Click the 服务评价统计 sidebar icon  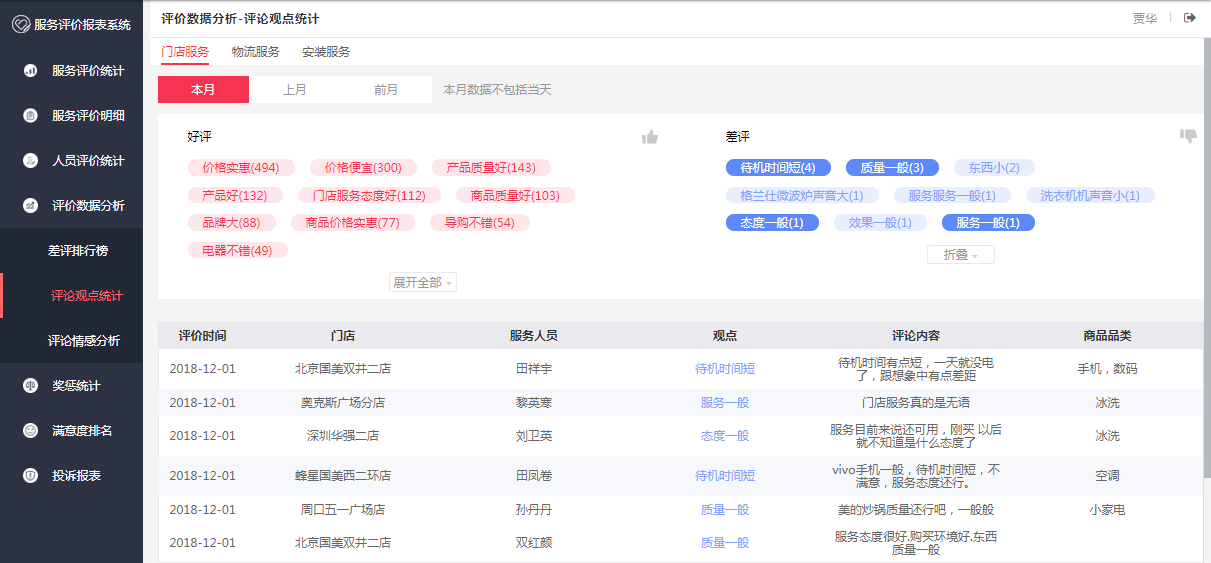pyautogui.click(x=31, y=71)
